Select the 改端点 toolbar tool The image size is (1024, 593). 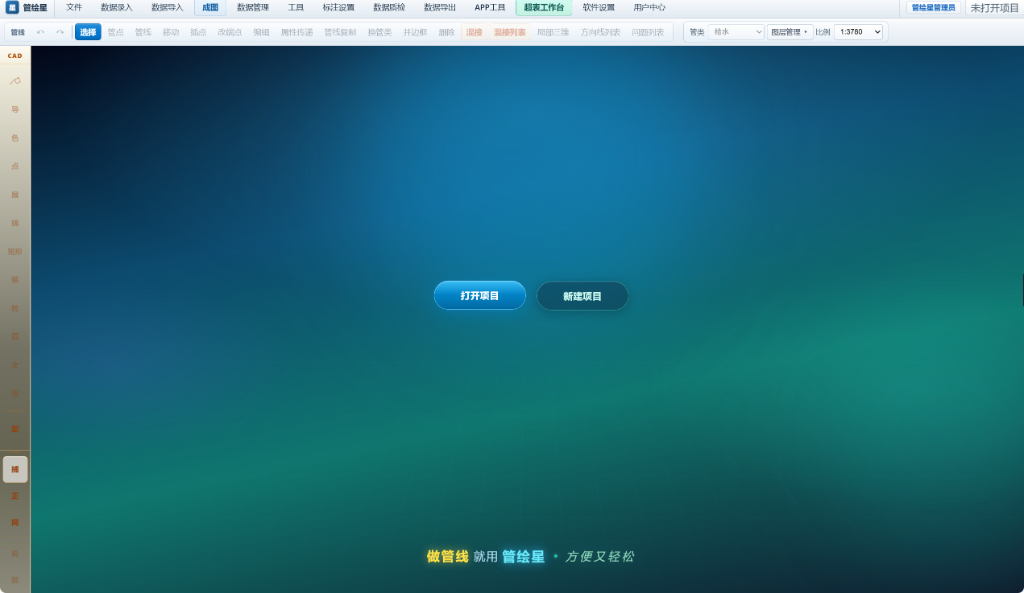pos(230,32)
